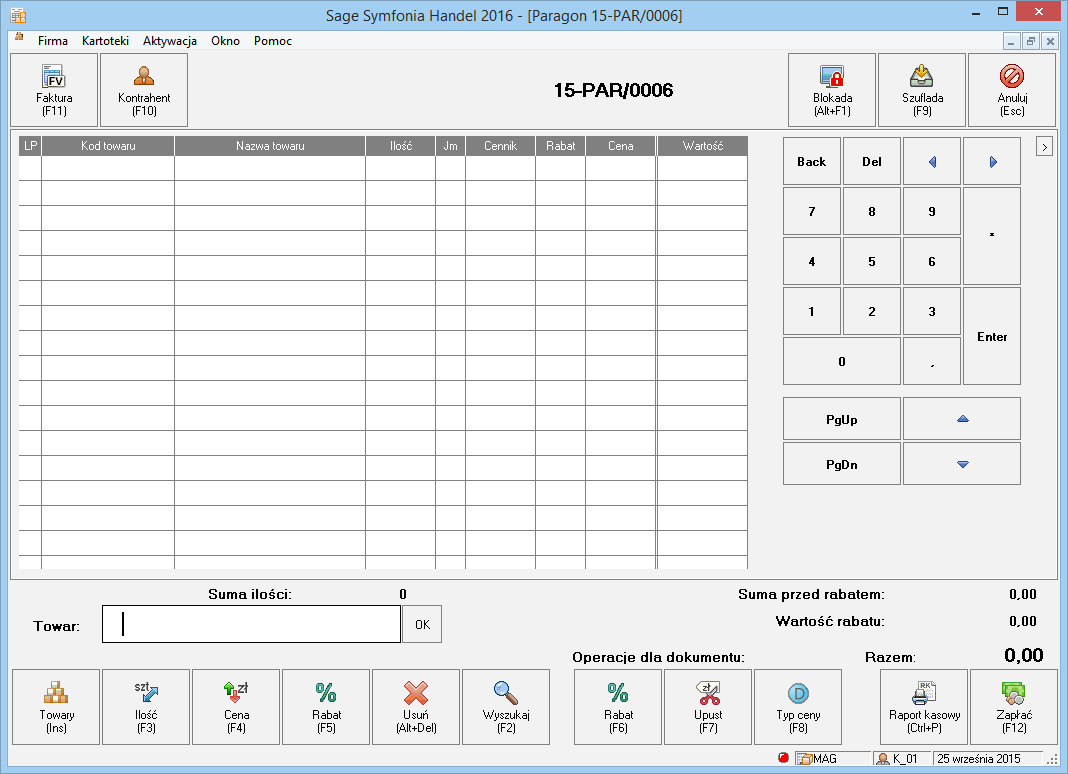
Task: Open the Okno menu
Action: (x=225, y=41)
